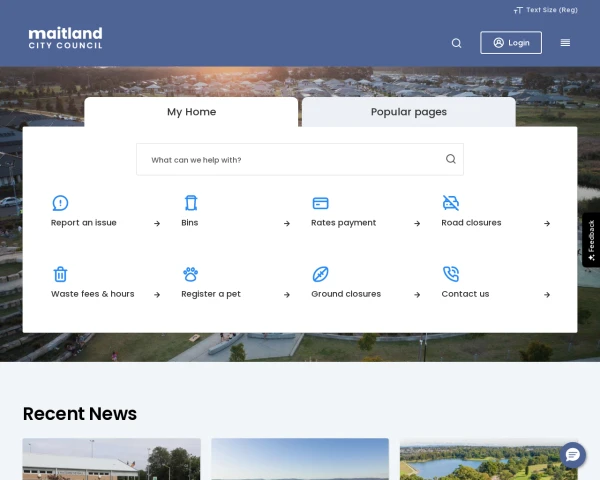Viewport: 600px width, 480px height.
Task: Click the Register a pet paw icon
Action: (x=190, y=274)
